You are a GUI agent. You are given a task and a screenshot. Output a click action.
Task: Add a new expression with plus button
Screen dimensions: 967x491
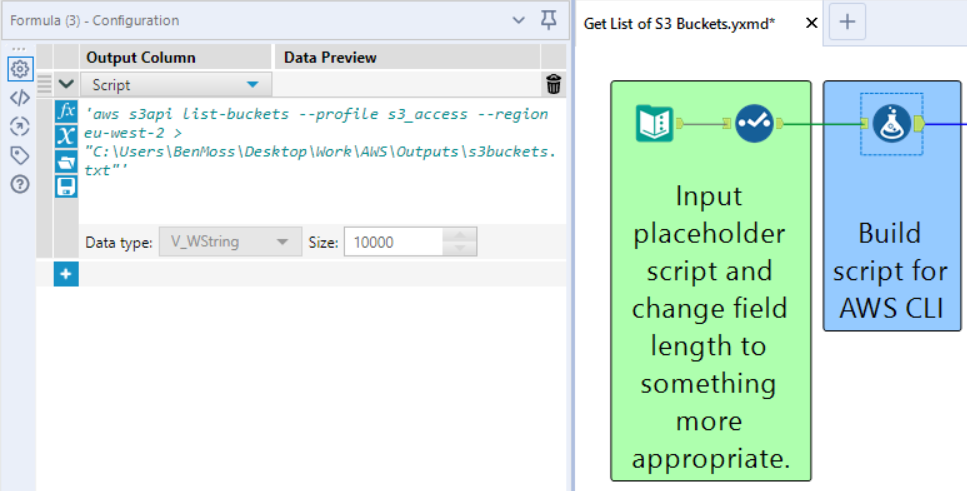click(66, 274)
